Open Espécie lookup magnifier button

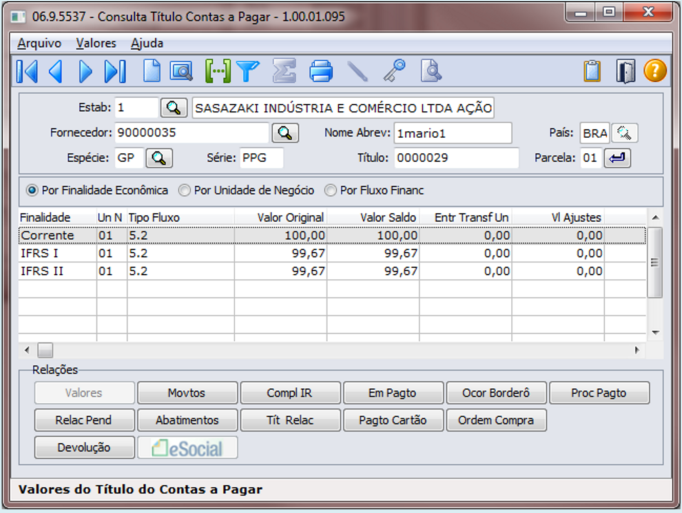159,158
